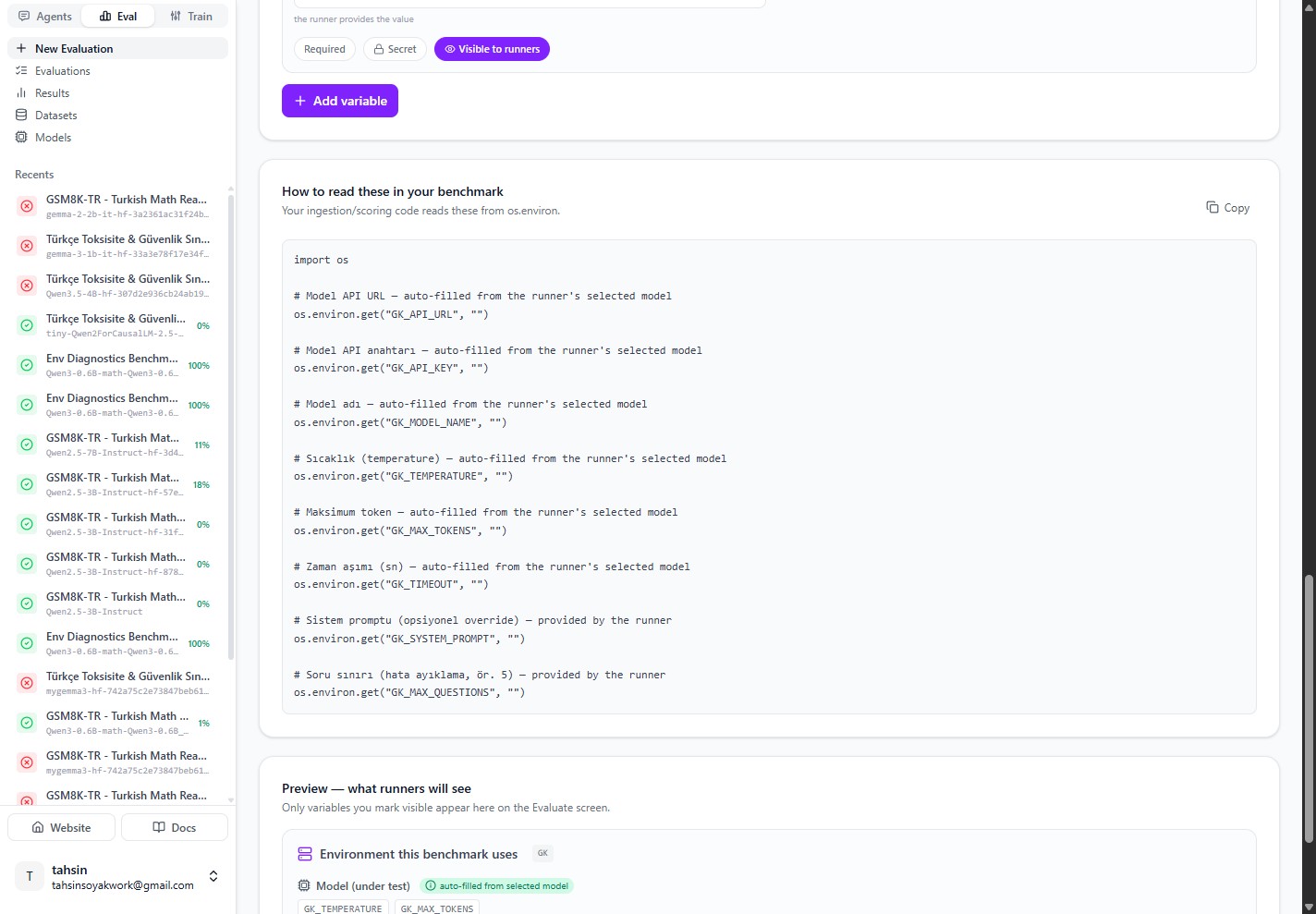Open the Docs link
The image size is (1316, 914).
pyautogui.click(x=175, y=827)
